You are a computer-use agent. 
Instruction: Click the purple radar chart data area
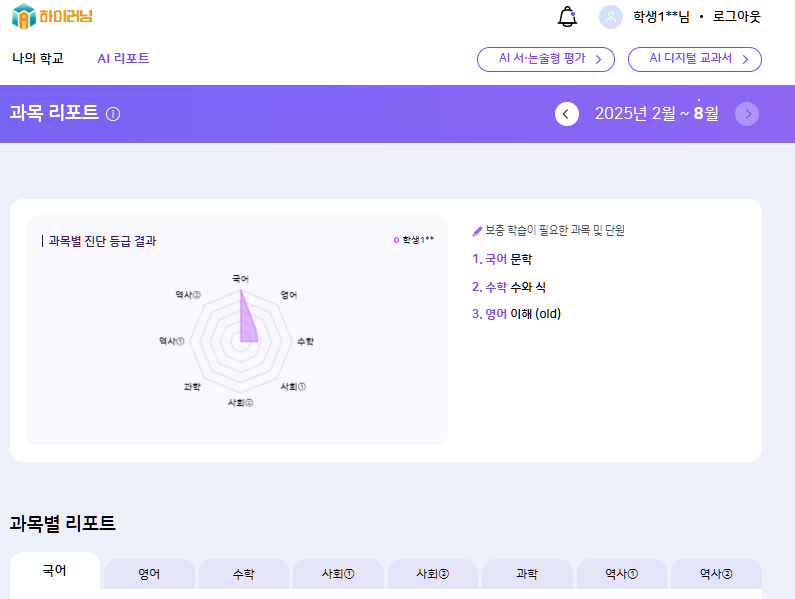(247, 327)
